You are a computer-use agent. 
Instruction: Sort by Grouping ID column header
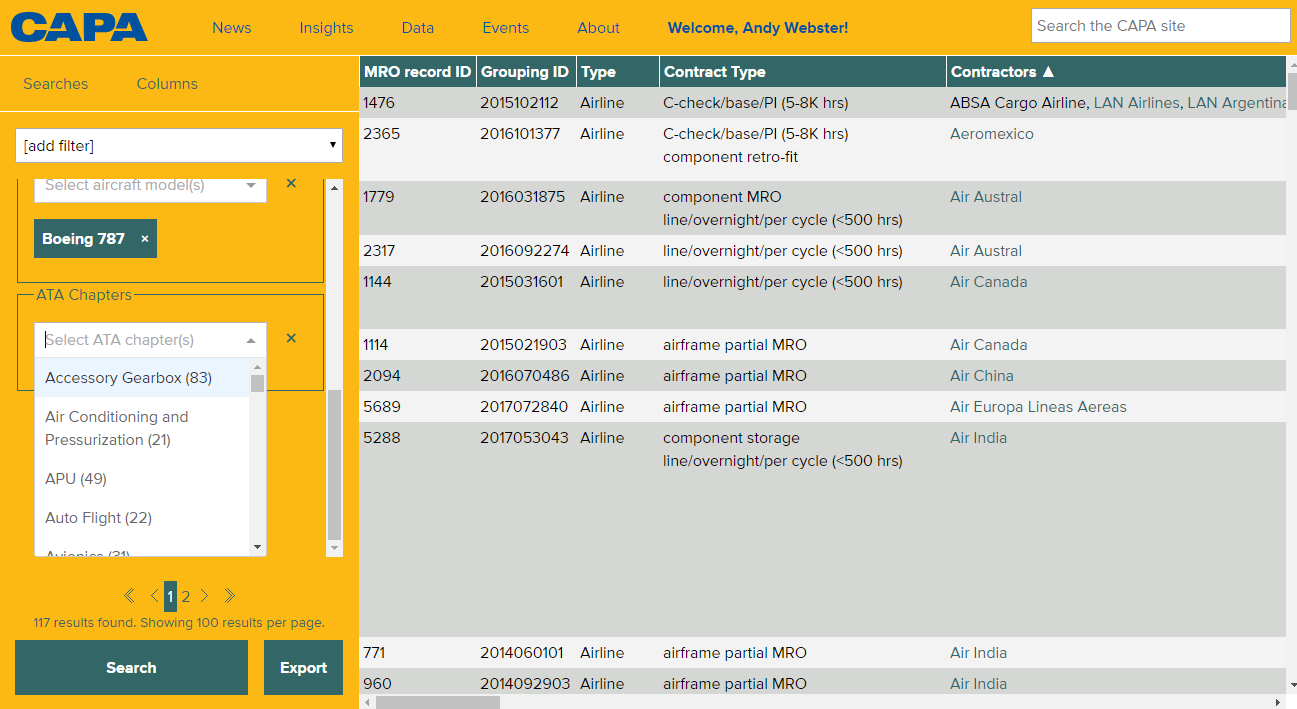525,72
